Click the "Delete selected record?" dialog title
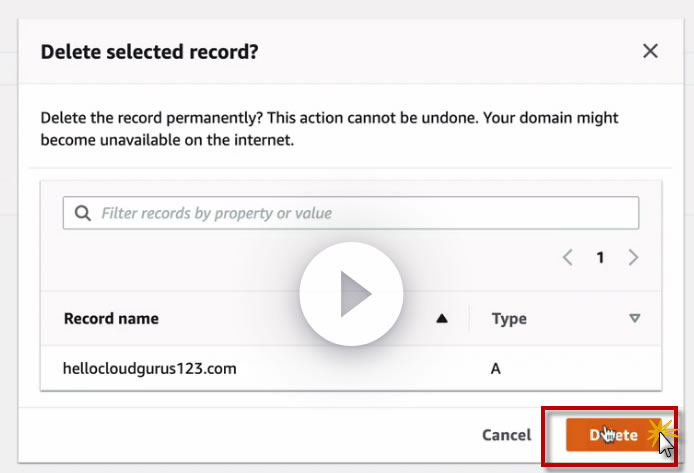The width and height of the screenshot is (694, 473). tap(149, 51)
